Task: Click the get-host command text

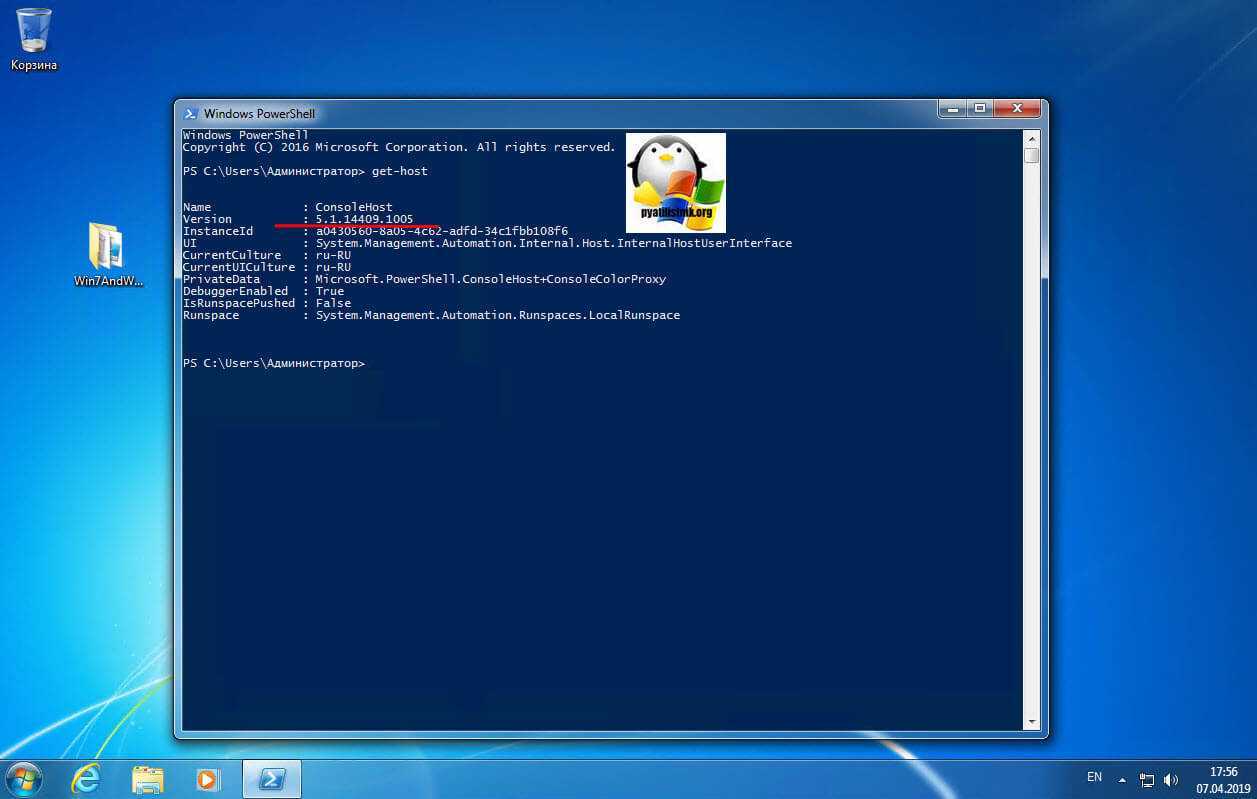Action: point(399,171)
